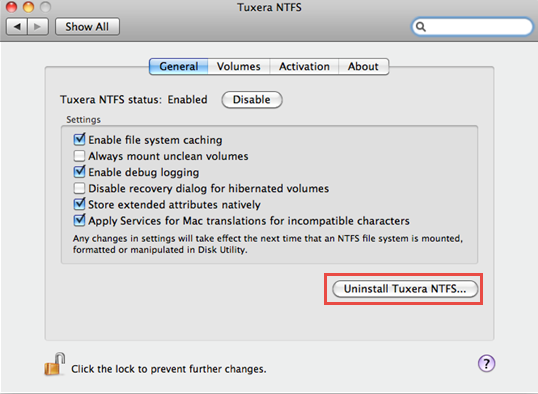Click the unlocked padlock icon
This screenshot has width=538, height=394.
[55, 364]
